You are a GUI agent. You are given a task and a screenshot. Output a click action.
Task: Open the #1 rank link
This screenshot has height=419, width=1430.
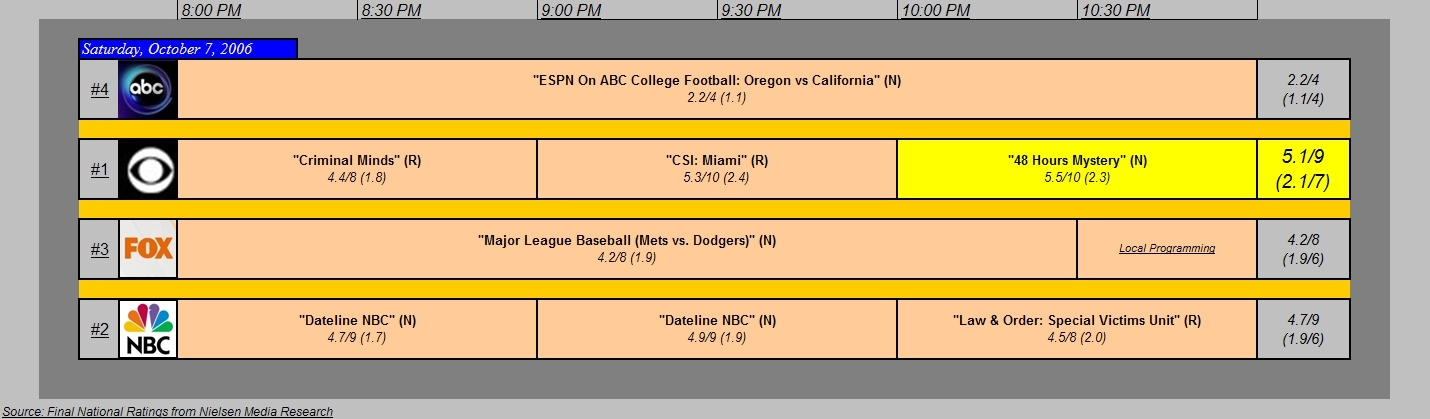99,169
